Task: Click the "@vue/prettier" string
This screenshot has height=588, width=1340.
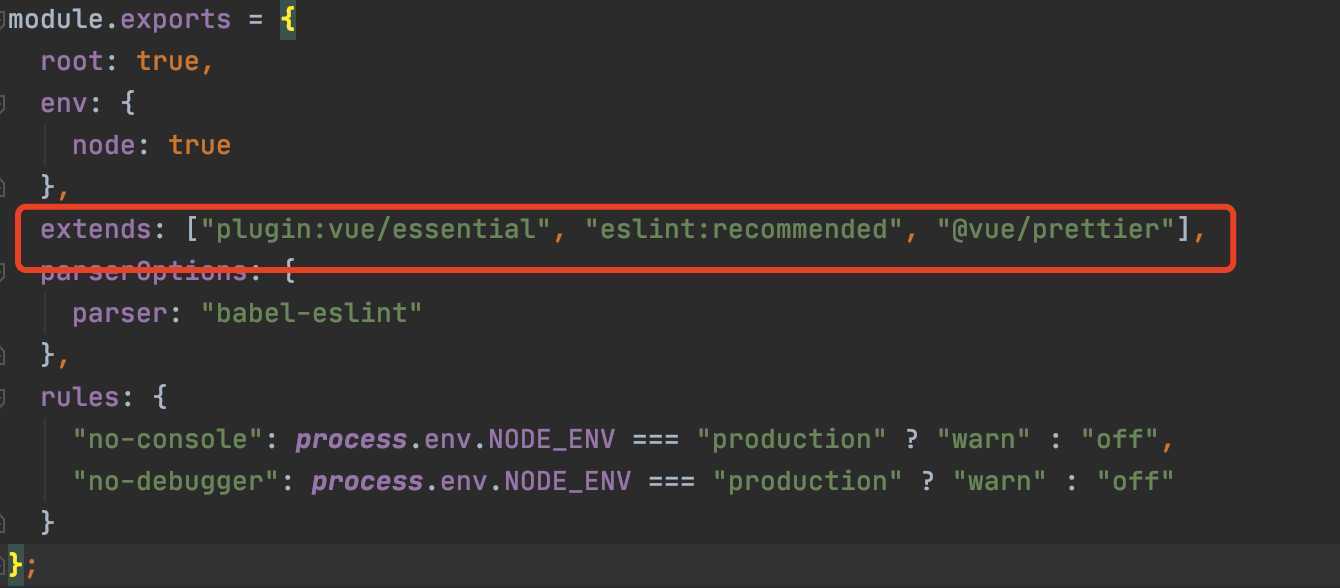Action: coord(1055,229)
